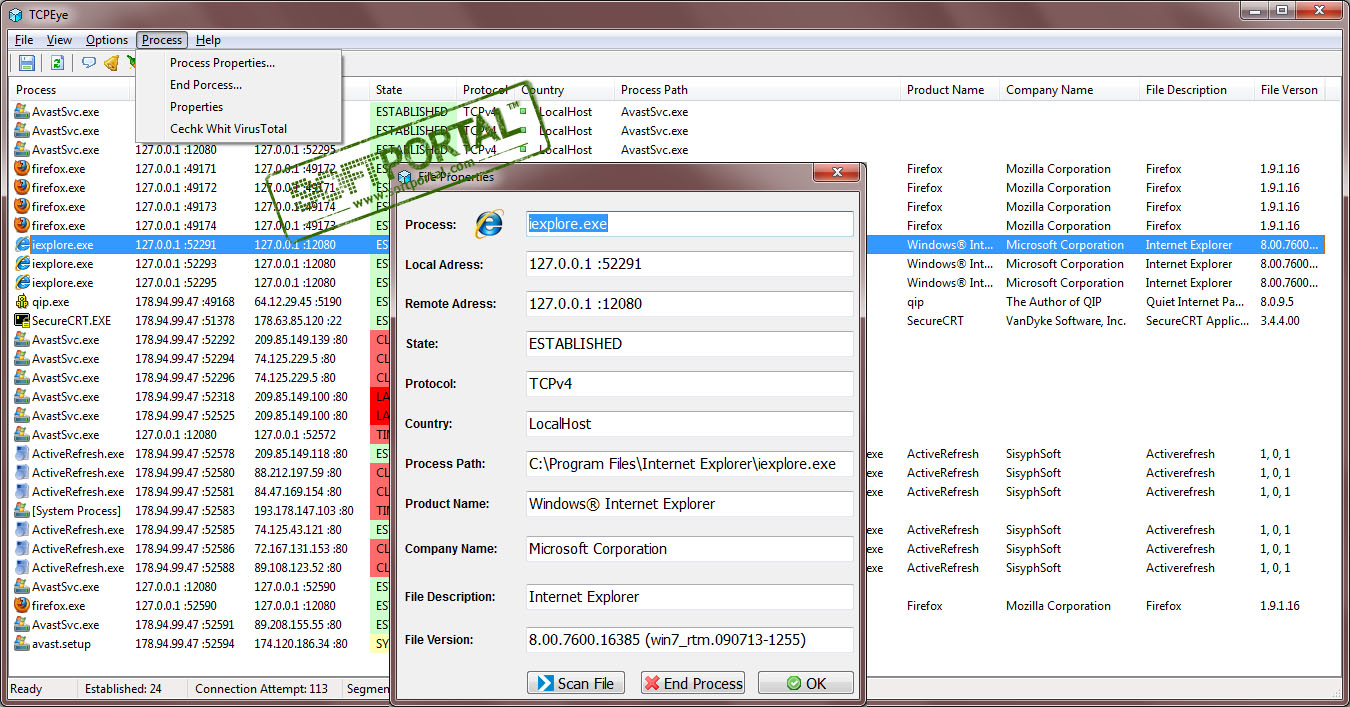Viewport: 1350px width, 707px height.
Task: Click the Local Adress field
Action: [x=690, y=264]
